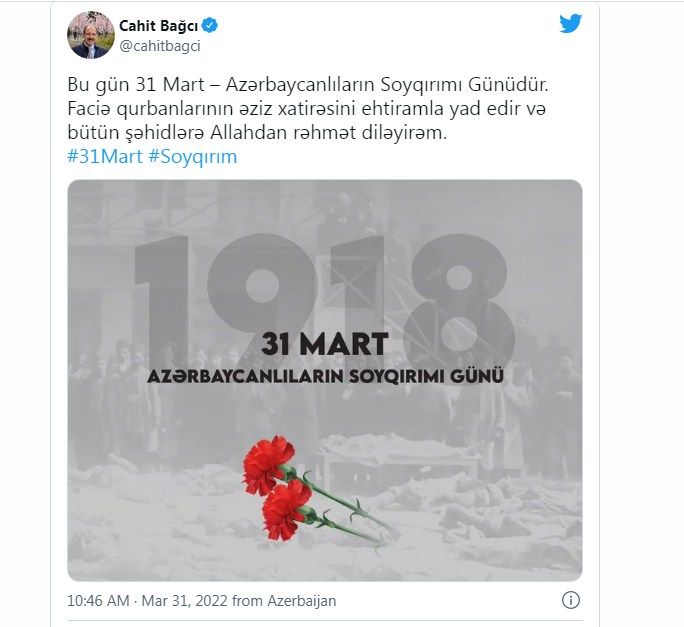Click the blue verified badge
The image size is (684, 627).
point(210,25)
